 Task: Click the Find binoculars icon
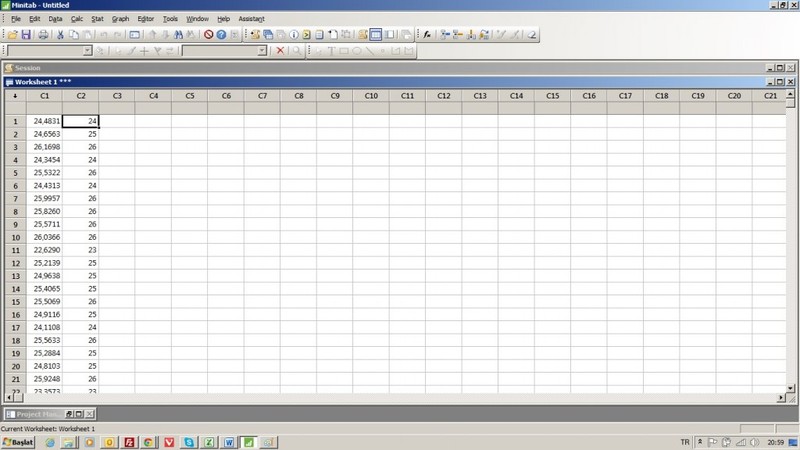[x=177, y=34]
